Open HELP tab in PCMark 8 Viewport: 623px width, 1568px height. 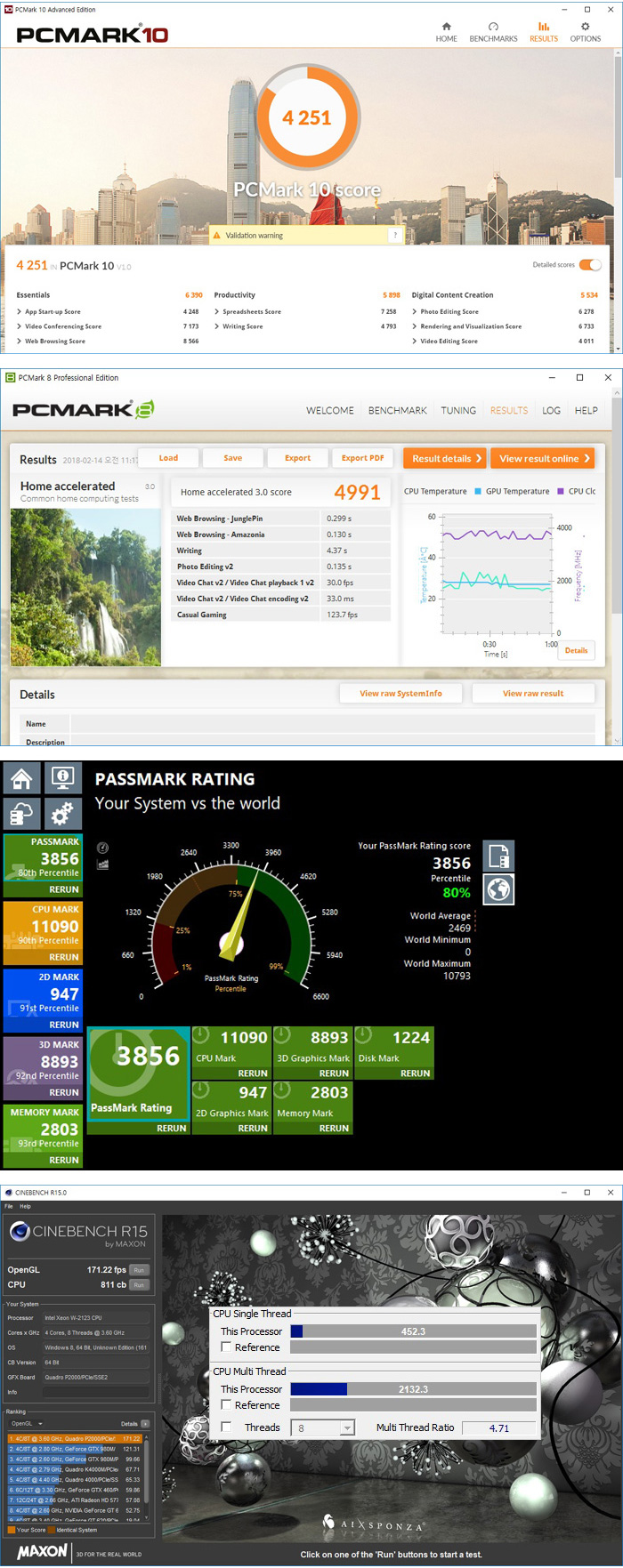pyautogui.click(x=586, y=411)
